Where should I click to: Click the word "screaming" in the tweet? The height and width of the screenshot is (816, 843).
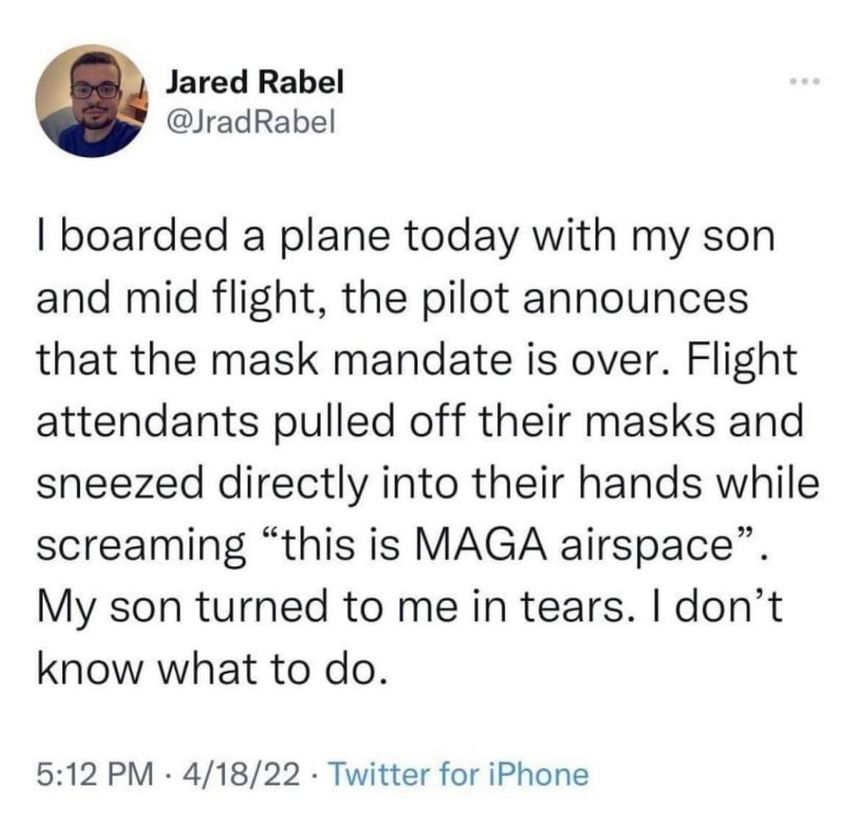pyautogui.click(x=139, y=547)
